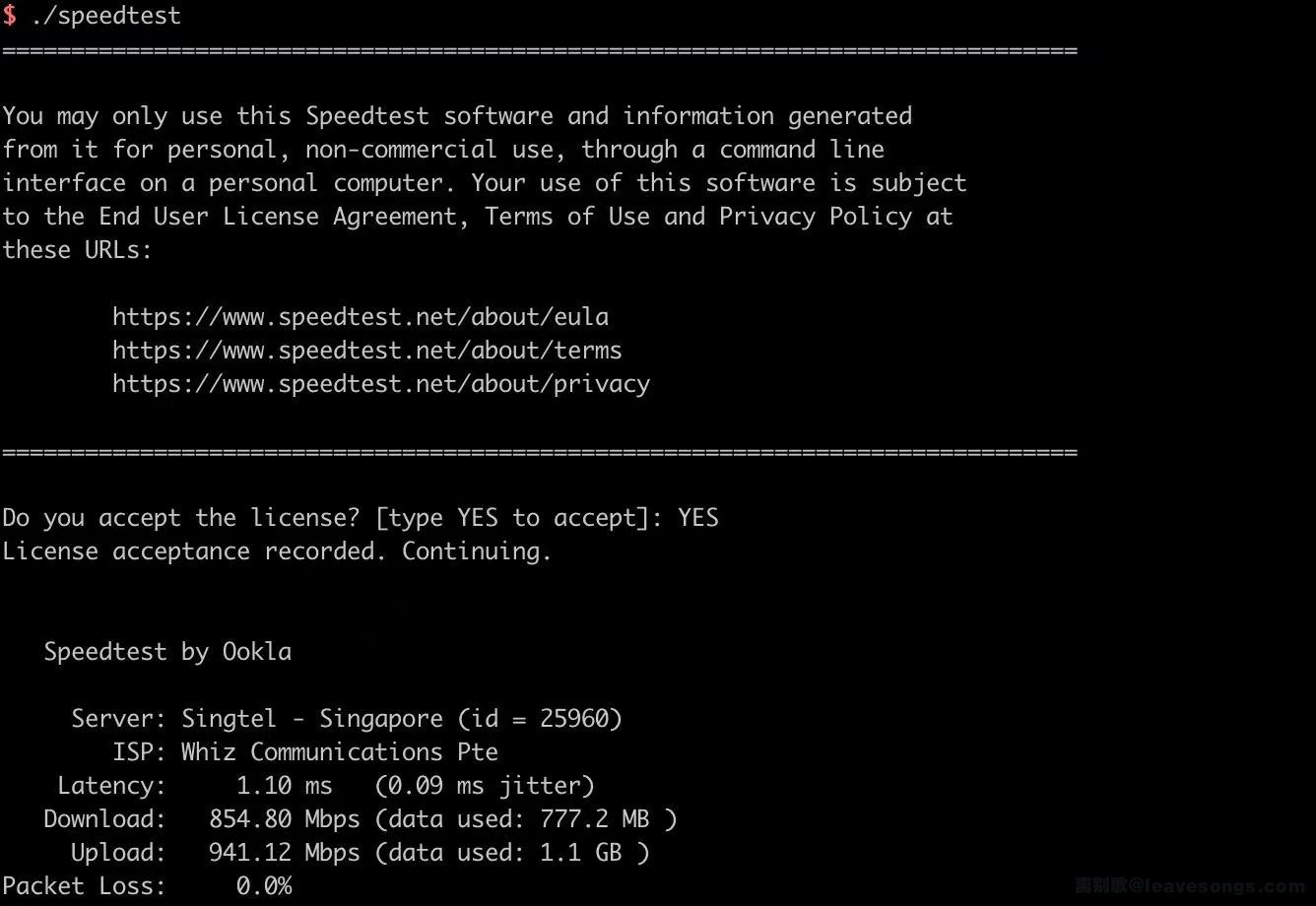Click the 941.12 Mbps upload speed

(x=284, y=853)
